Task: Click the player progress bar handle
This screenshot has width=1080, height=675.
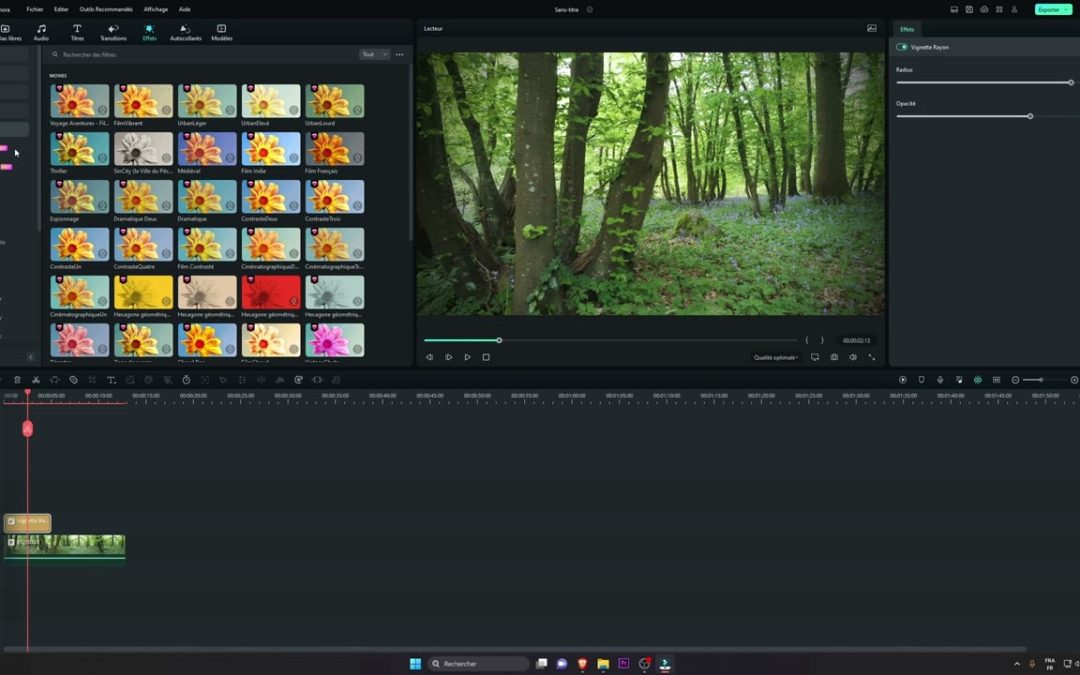Action: [499, 340]
